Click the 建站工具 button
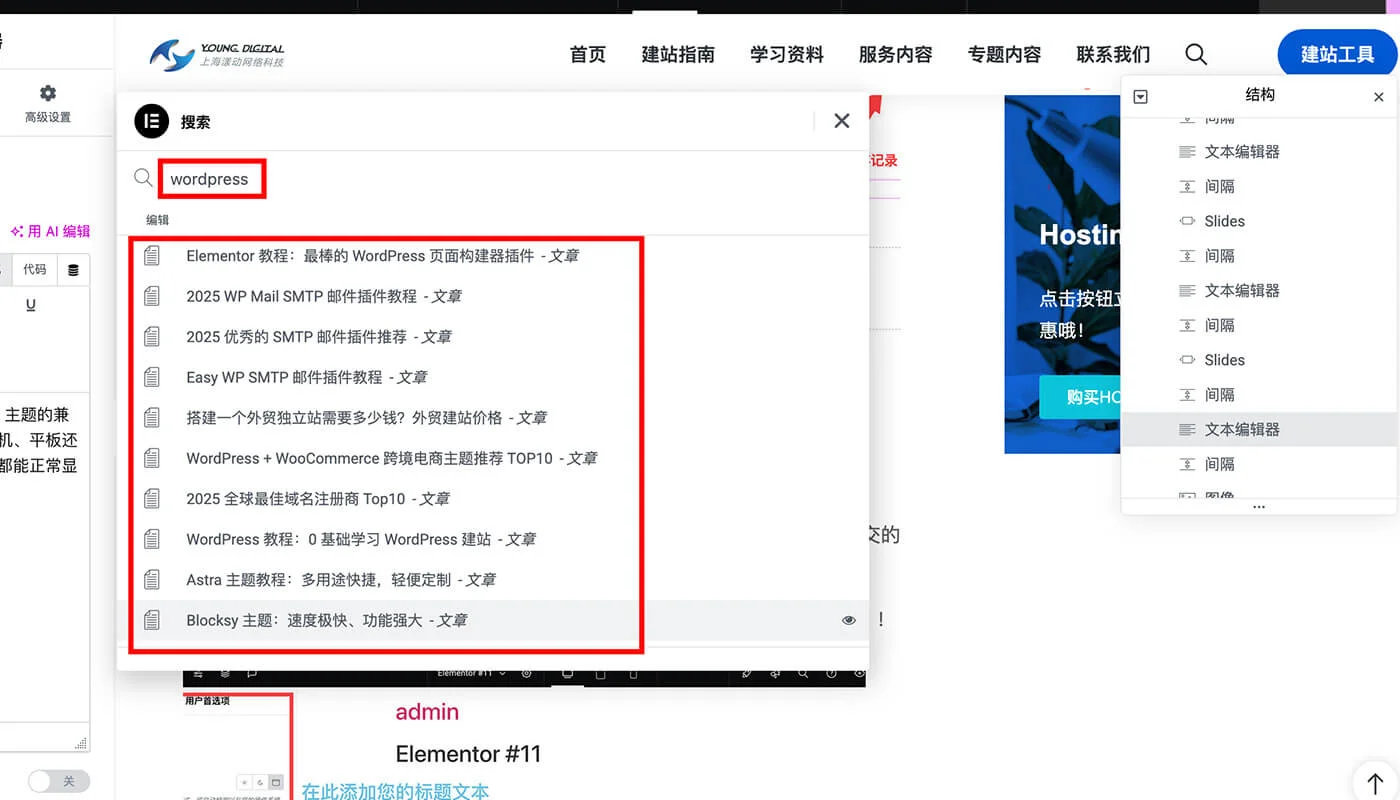1400x800 pixels. coord(1340,54)
